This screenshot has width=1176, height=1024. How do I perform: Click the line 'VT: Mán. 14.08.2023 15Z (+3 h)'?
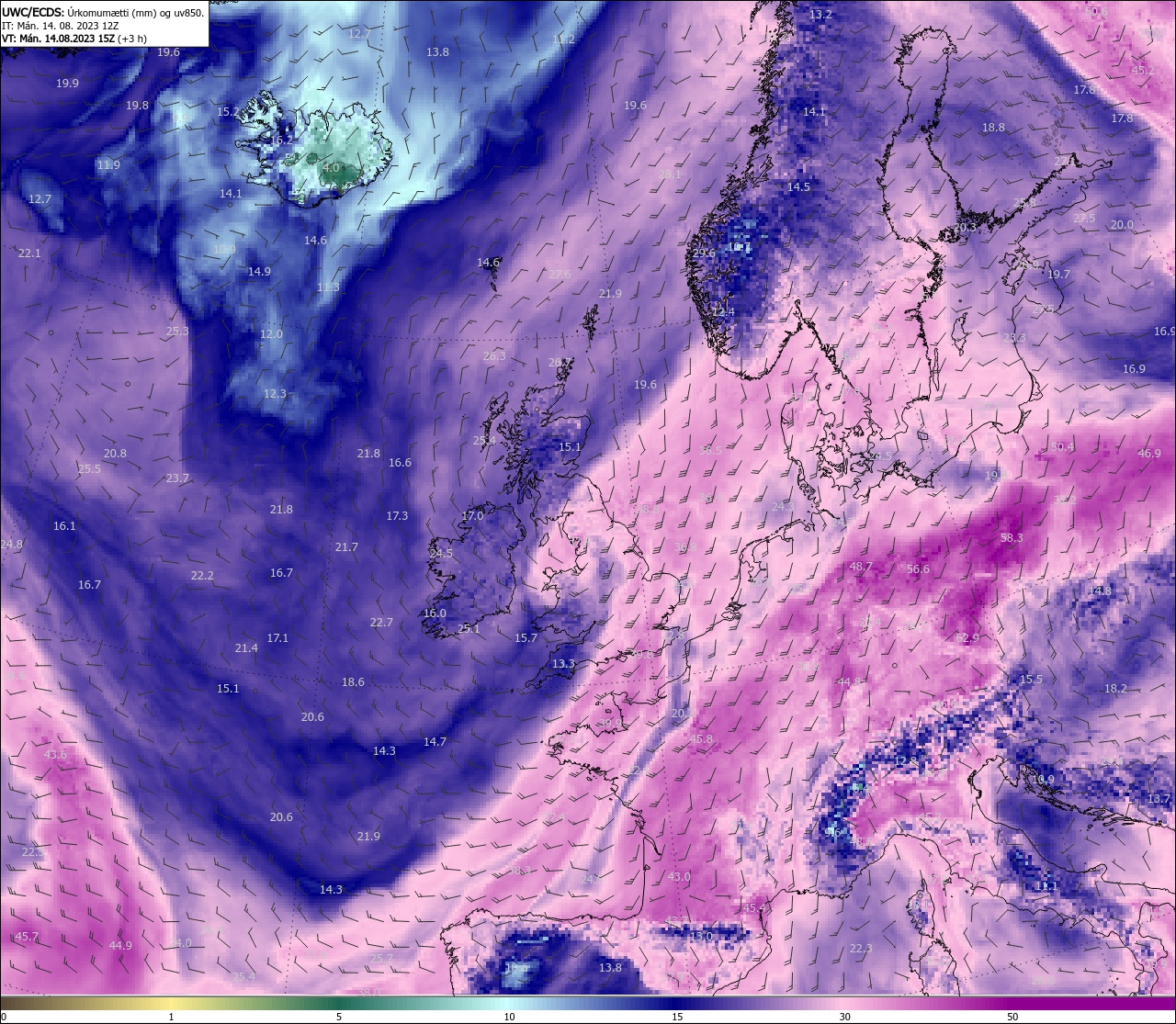click(74, 39)
